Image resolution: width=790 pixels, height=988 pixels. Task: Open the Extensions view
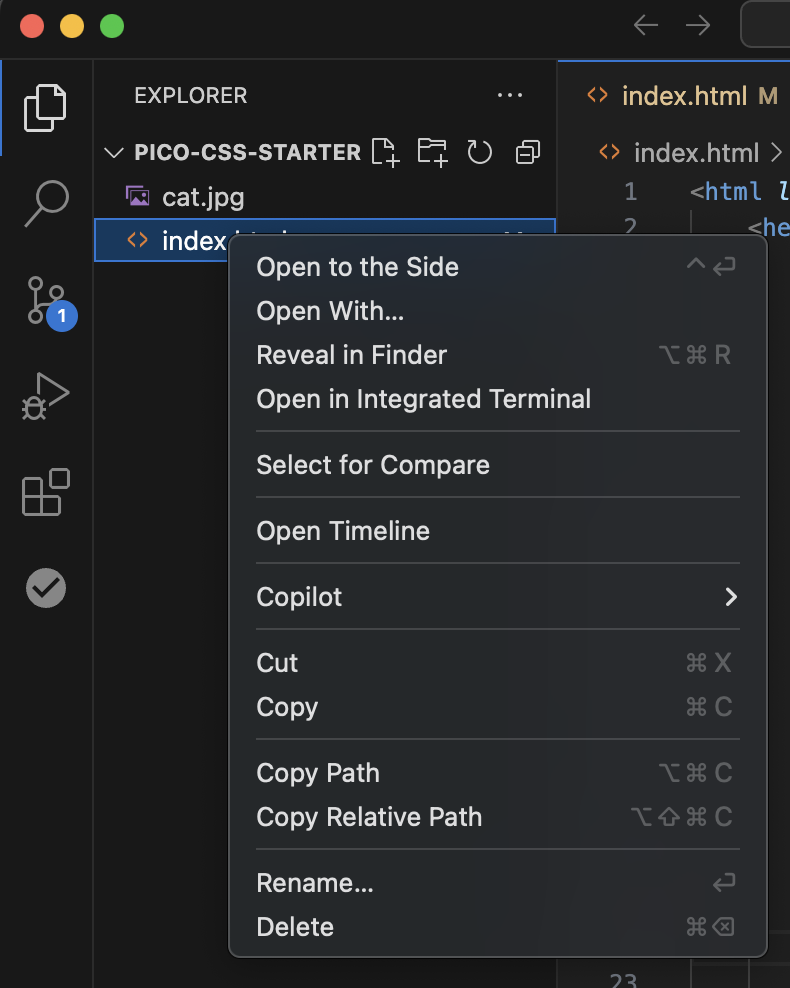pyautogui.click(x=46, y=492)
